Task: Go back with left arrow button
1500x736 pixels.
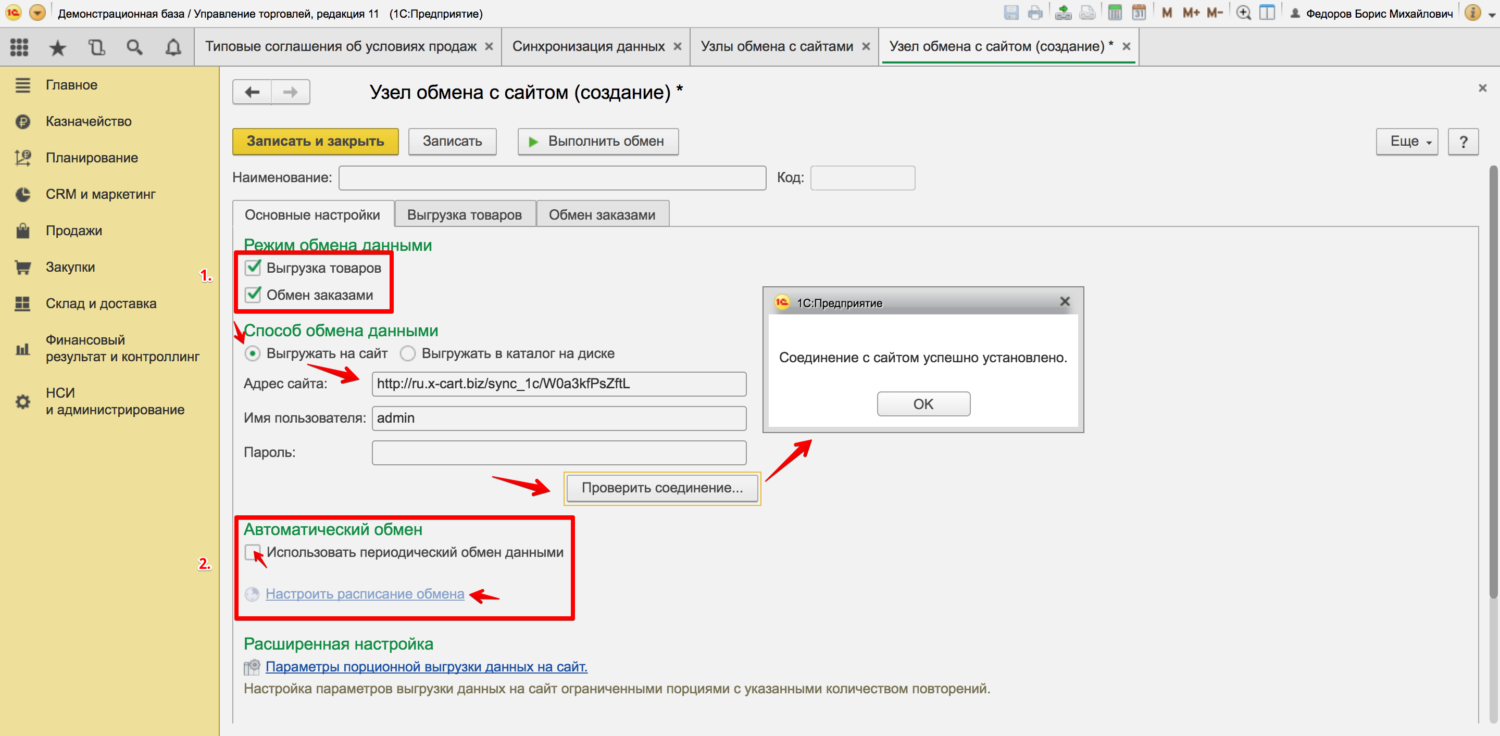Action: pyautogui.click(x=252, y=92)
